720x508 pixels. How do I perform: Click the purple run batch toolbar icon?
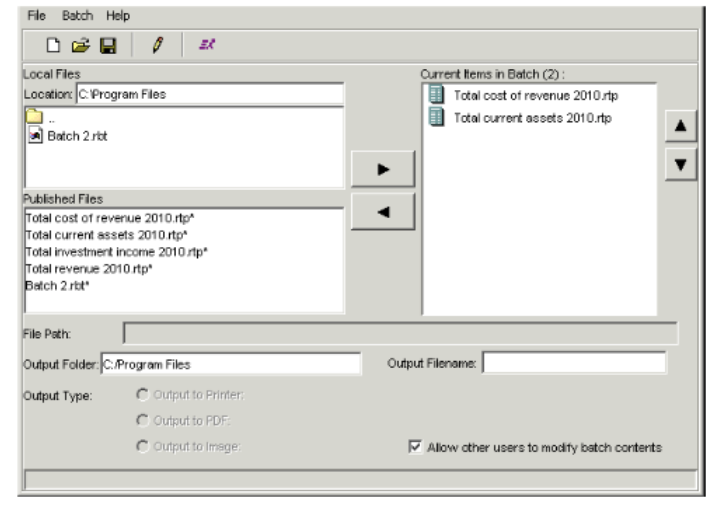[207, 45]
